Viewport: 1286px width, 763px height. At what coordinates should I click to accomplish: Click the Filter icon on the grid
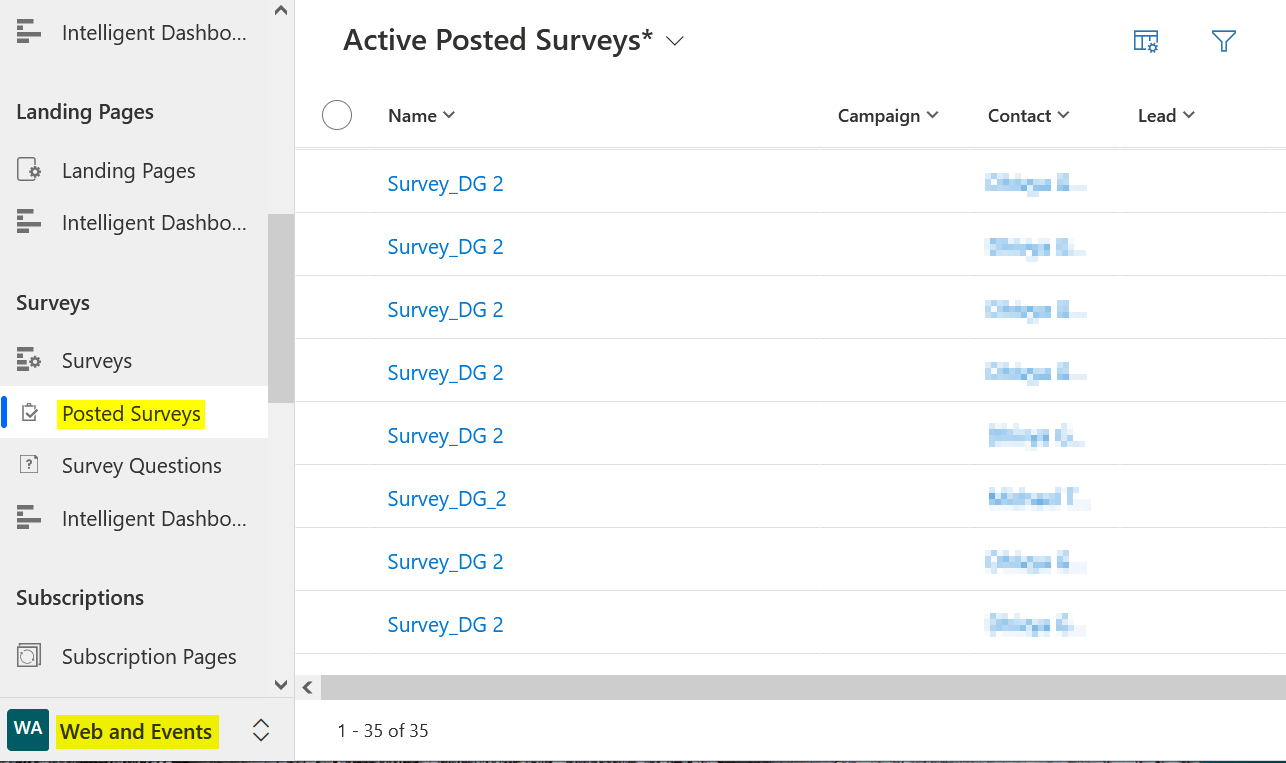pyautogui.click(x=1223, y=41)
